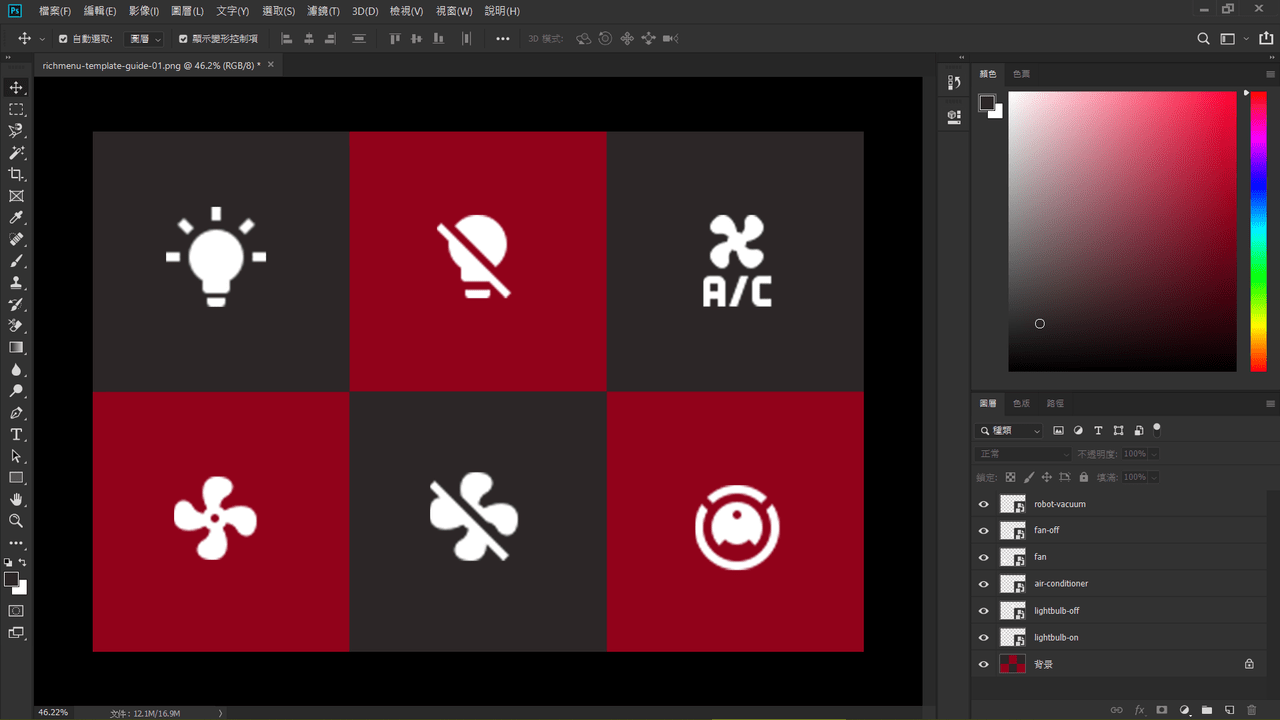Switch to the 路徑 tab
Screen dimensions: 1280x720
coord(1055,404)
